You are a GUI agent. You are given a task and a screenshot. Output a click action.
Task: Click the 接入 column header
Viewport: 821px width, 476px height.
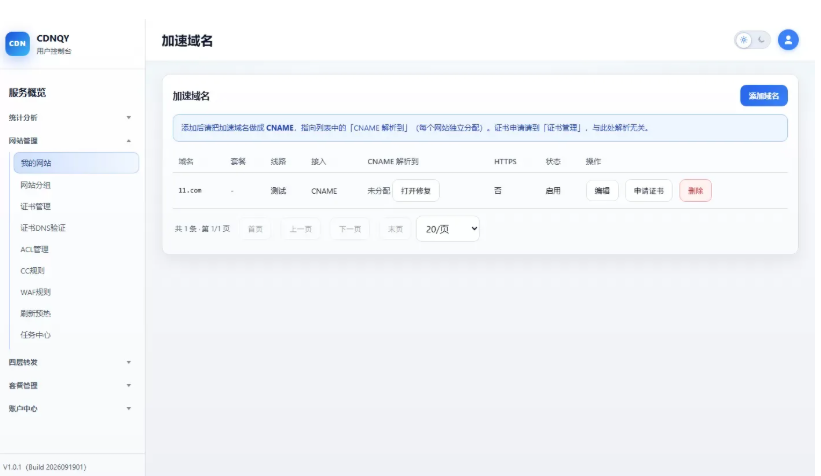(x=318, y=161)
